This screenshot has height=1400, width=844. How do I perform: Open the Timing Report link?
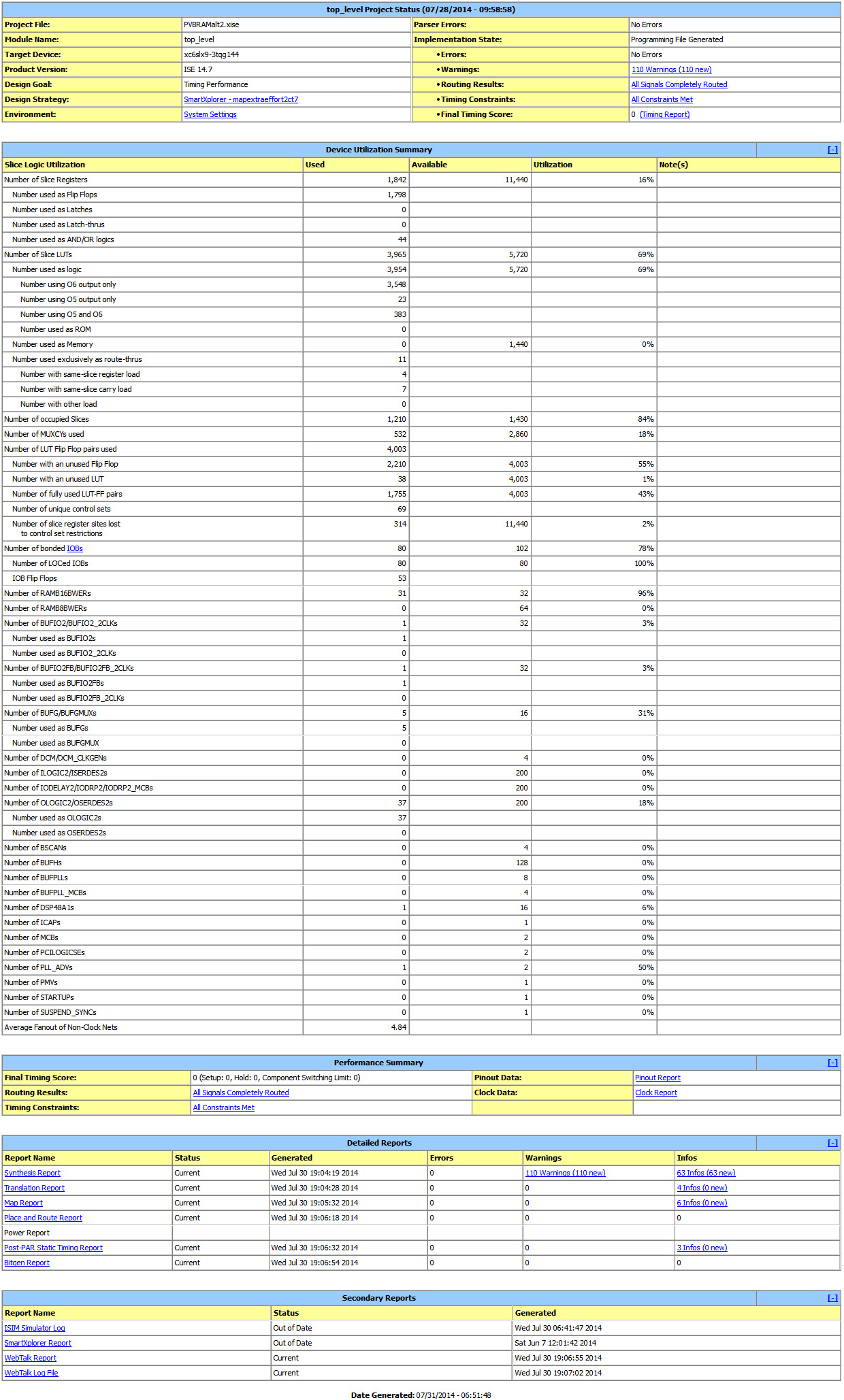click(x=664, y=114)
